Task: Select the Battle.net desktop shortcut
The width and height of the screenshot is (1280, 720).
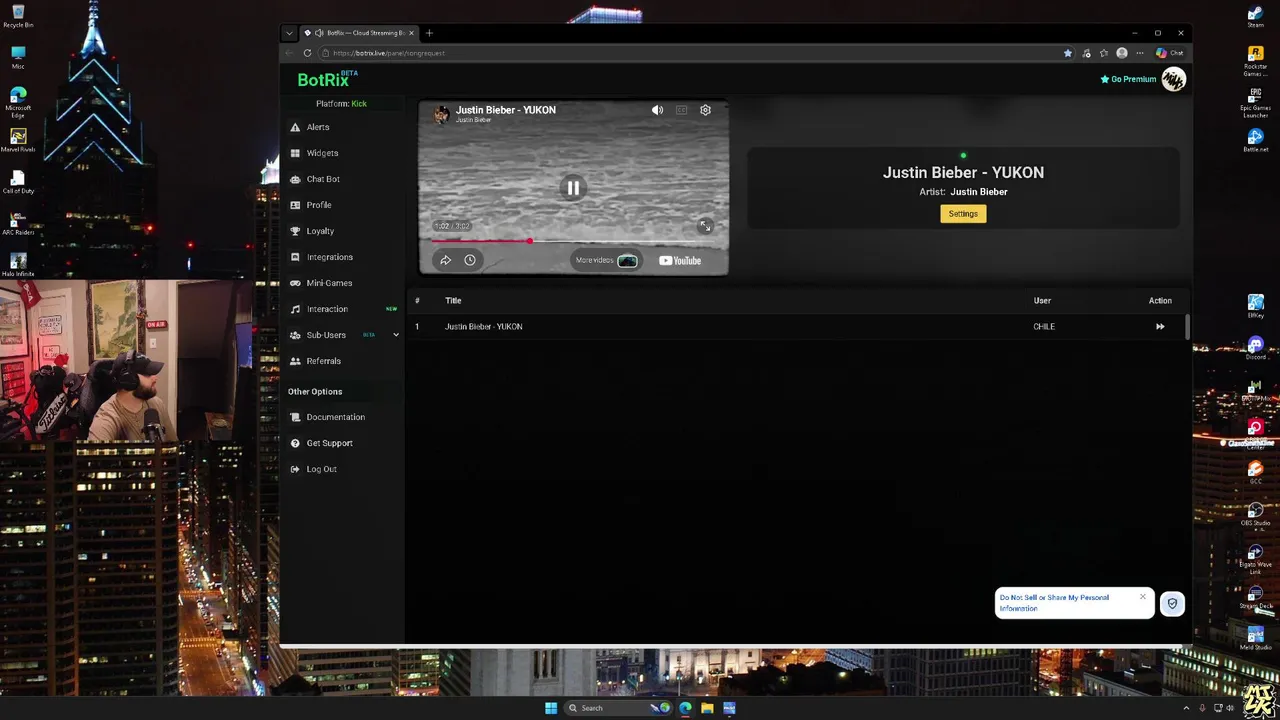Action: click(1255, 140)
